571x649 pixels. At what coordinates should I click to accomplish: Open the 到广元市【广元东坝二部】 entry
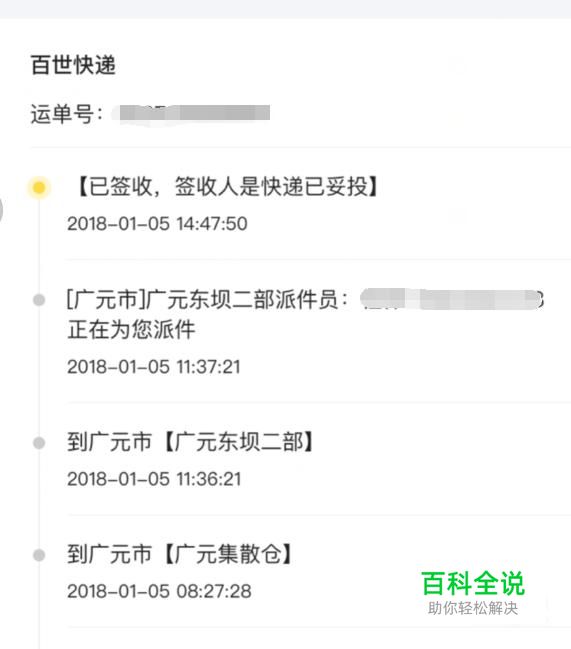(191, 442)
